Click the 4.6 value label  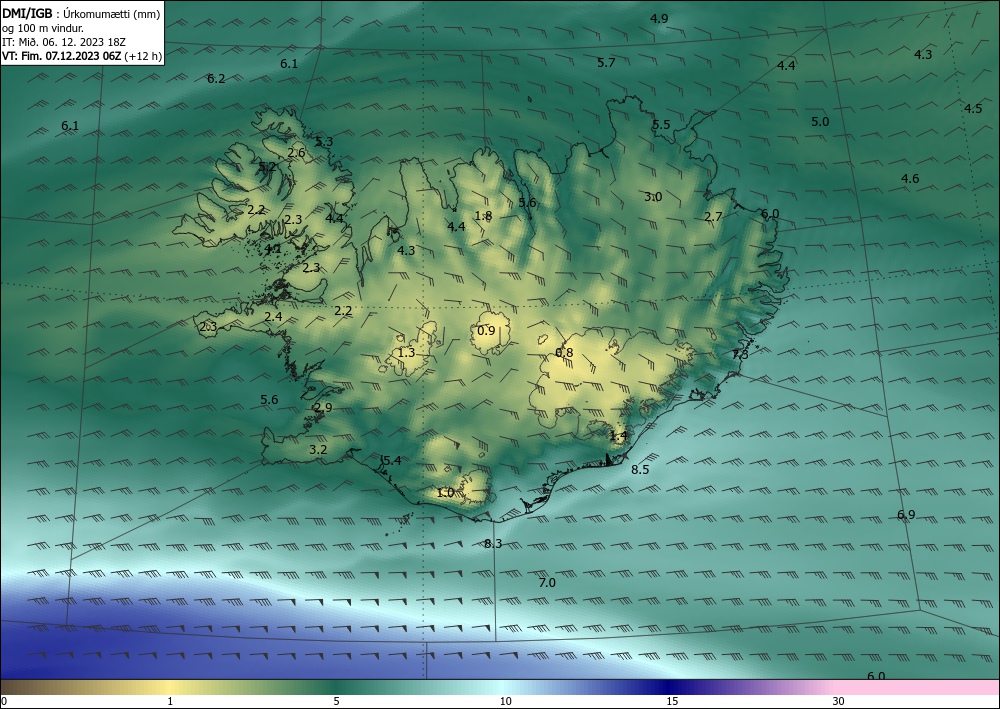tap(910, 178)
